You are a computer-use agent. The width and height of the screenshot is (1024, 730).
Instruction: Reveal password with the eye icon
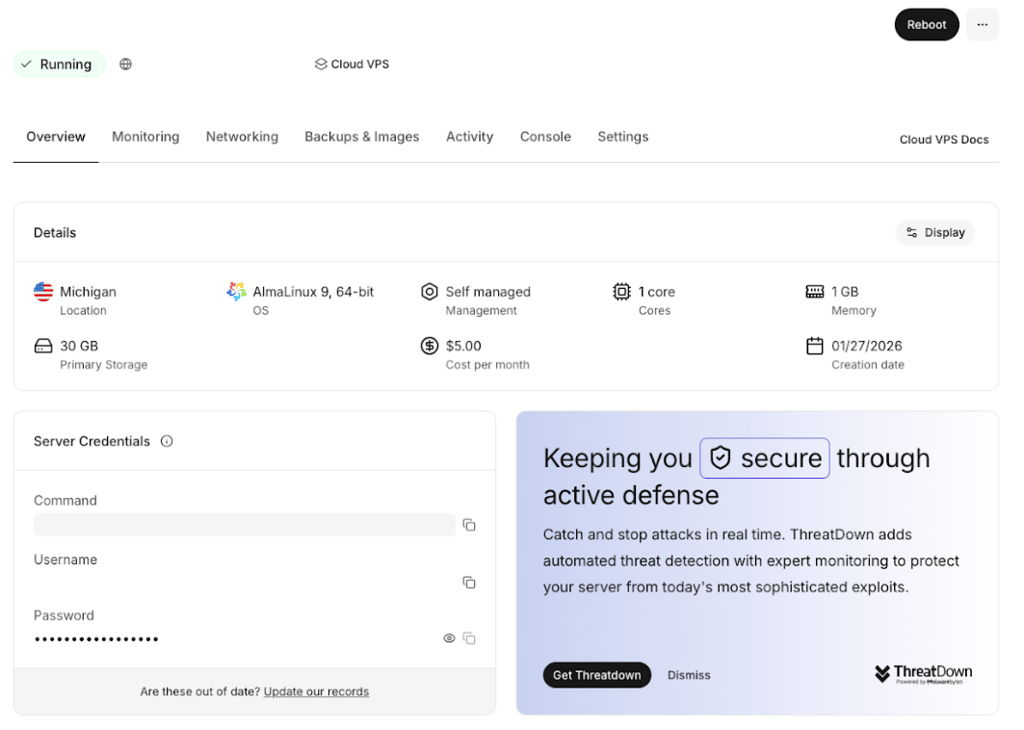(449, 639)
